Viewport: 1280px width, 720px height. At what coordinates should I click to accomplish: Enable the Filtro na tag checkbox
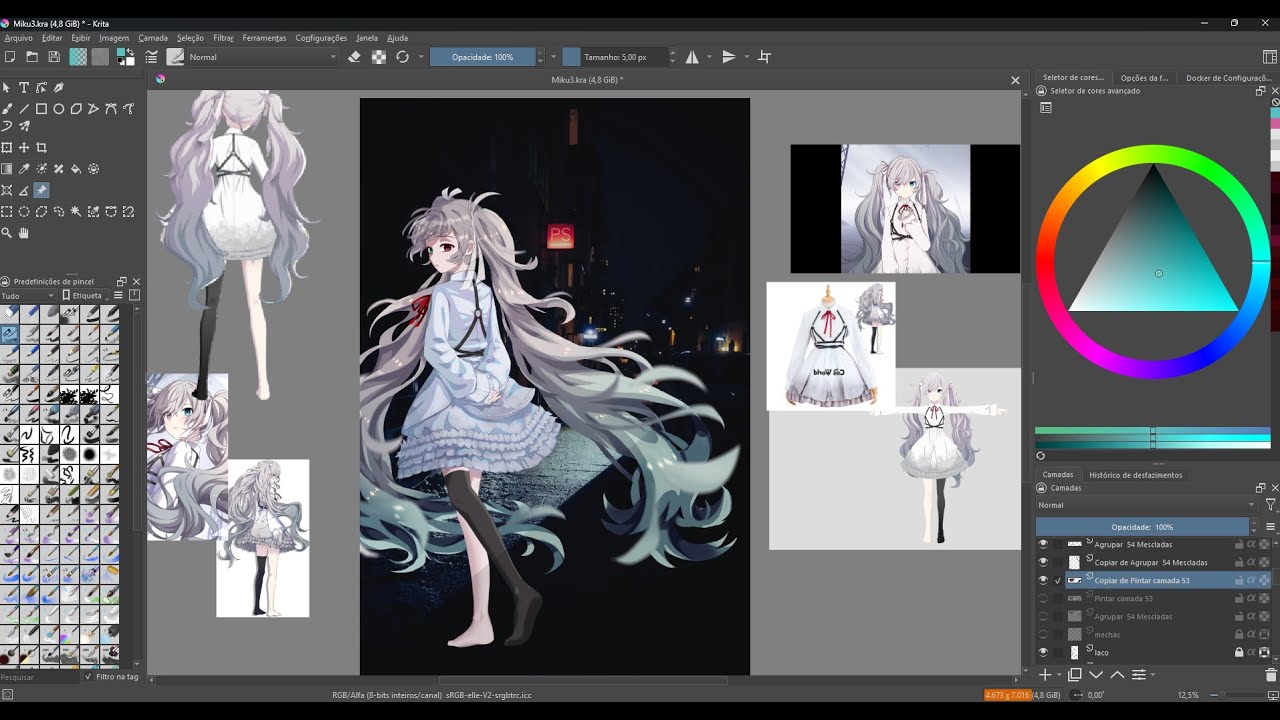coord(89,677)
